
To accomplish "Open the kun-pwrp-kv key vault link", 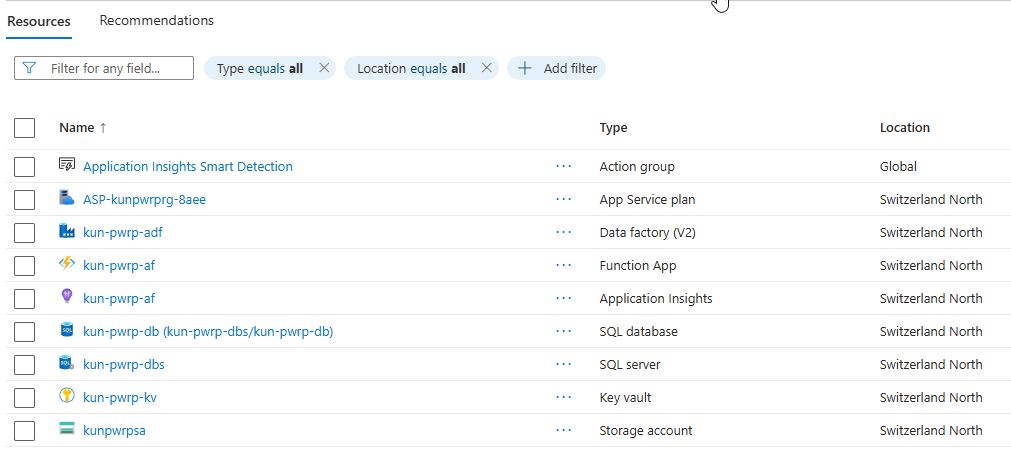I will (x=120, y=398).
